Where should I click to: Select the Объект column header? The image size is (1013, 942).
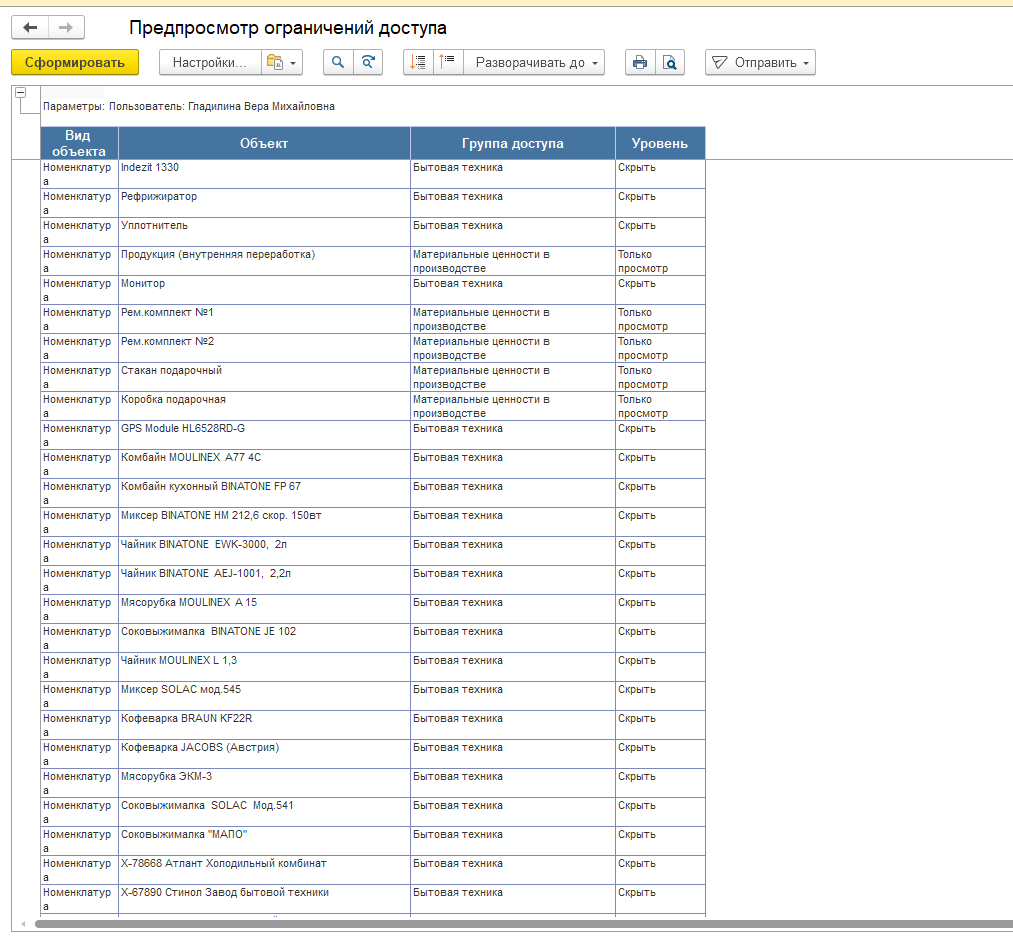pyautogui.click(x=264, y=143)
